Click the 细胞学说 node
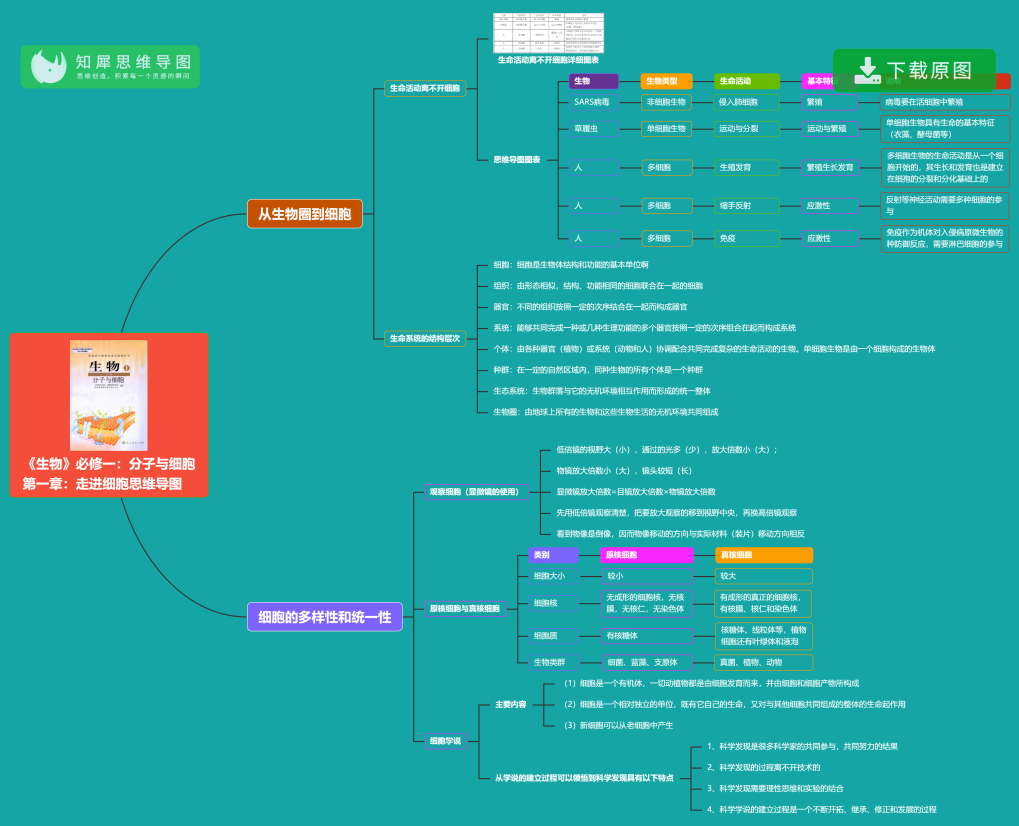1019x826 pixels. coord(445,741)
